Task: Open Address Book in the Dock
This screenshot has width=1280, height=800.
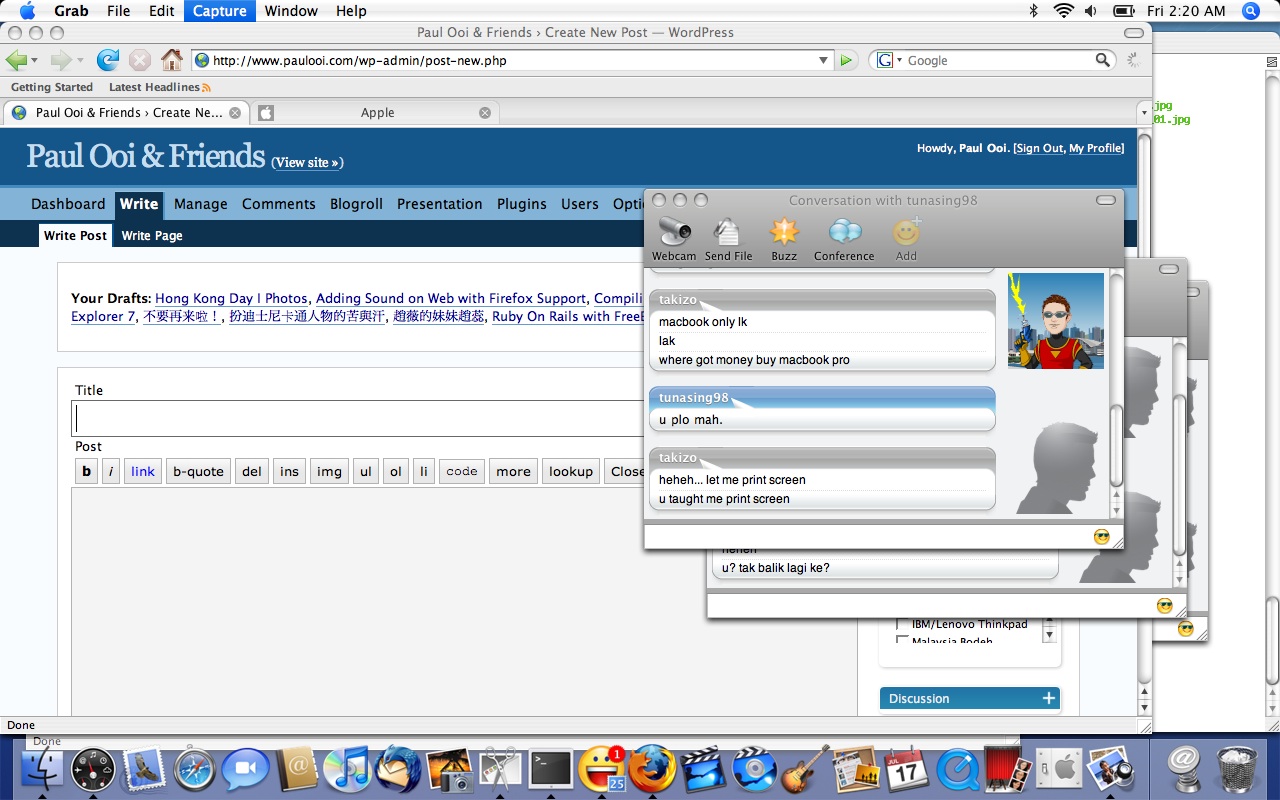Action: tap(297, 770)
